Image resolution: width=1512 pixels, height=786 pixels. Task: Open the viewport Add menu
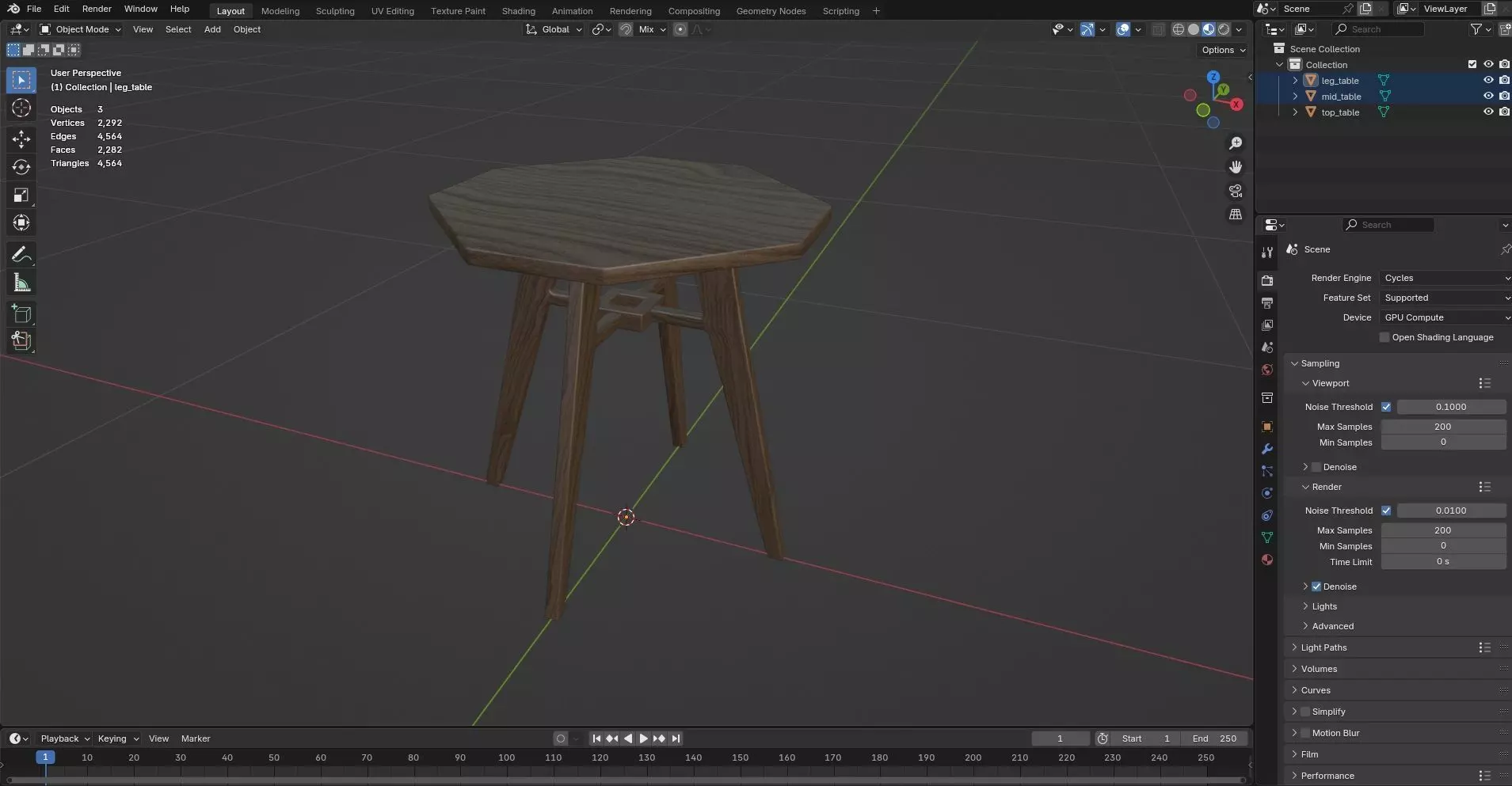pyautogui.click(x=212, y=29)
